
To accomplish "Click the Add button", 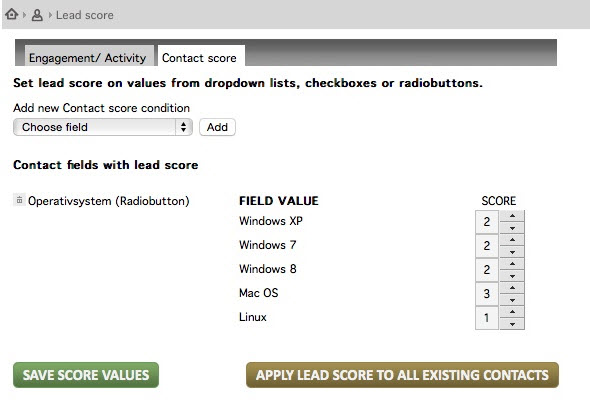I will point(217,127).
